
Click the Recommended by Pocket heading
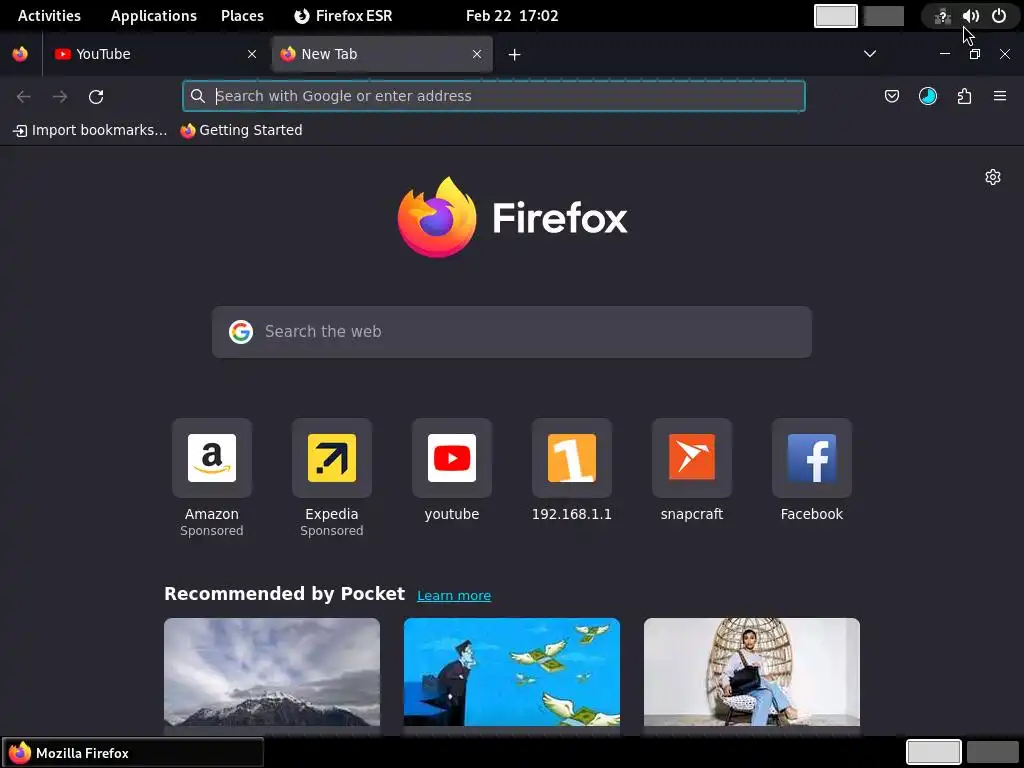[x=284, y=594]
